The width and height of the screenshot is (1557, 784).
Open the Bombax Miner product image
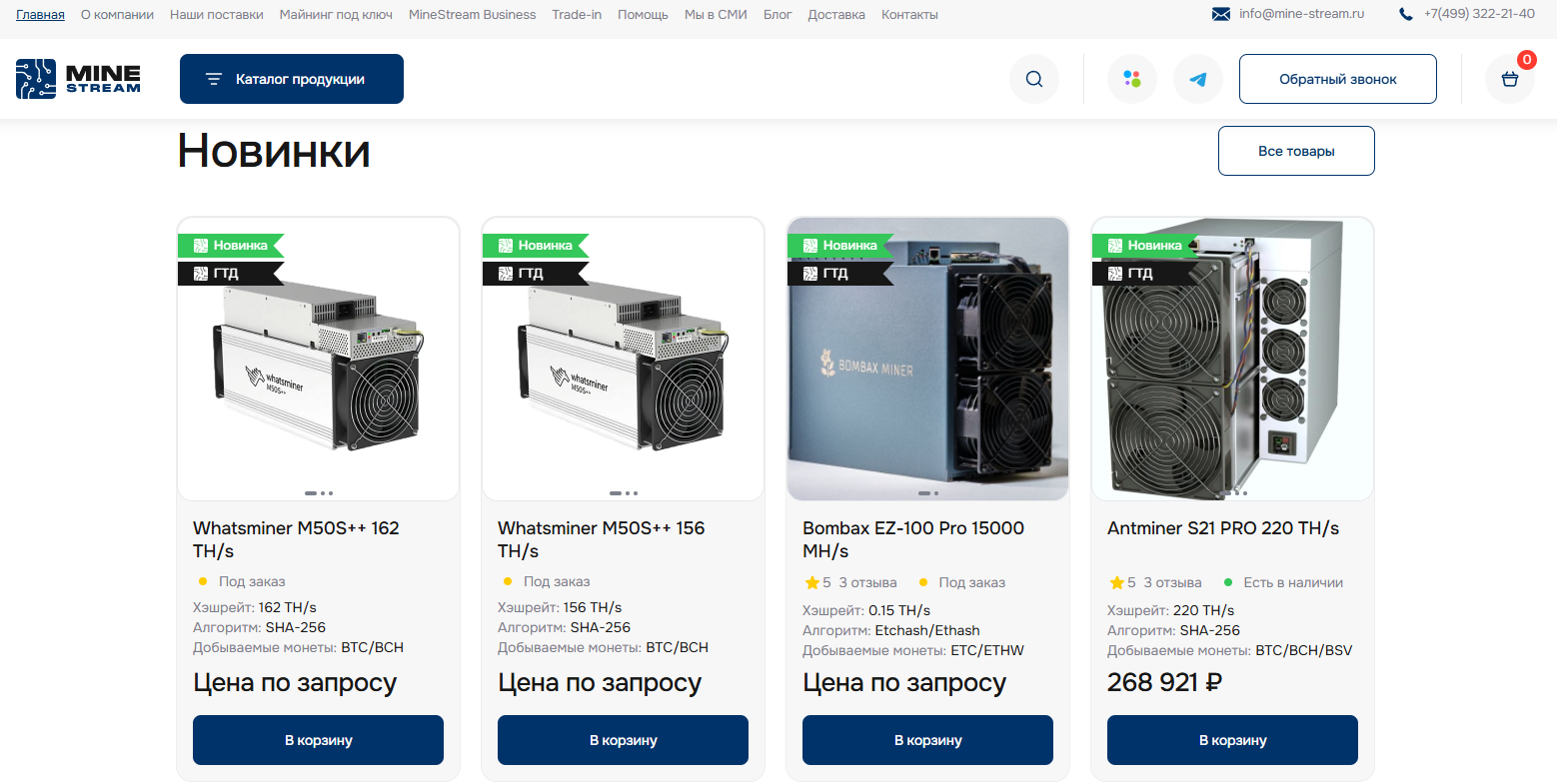coord(927,359)
